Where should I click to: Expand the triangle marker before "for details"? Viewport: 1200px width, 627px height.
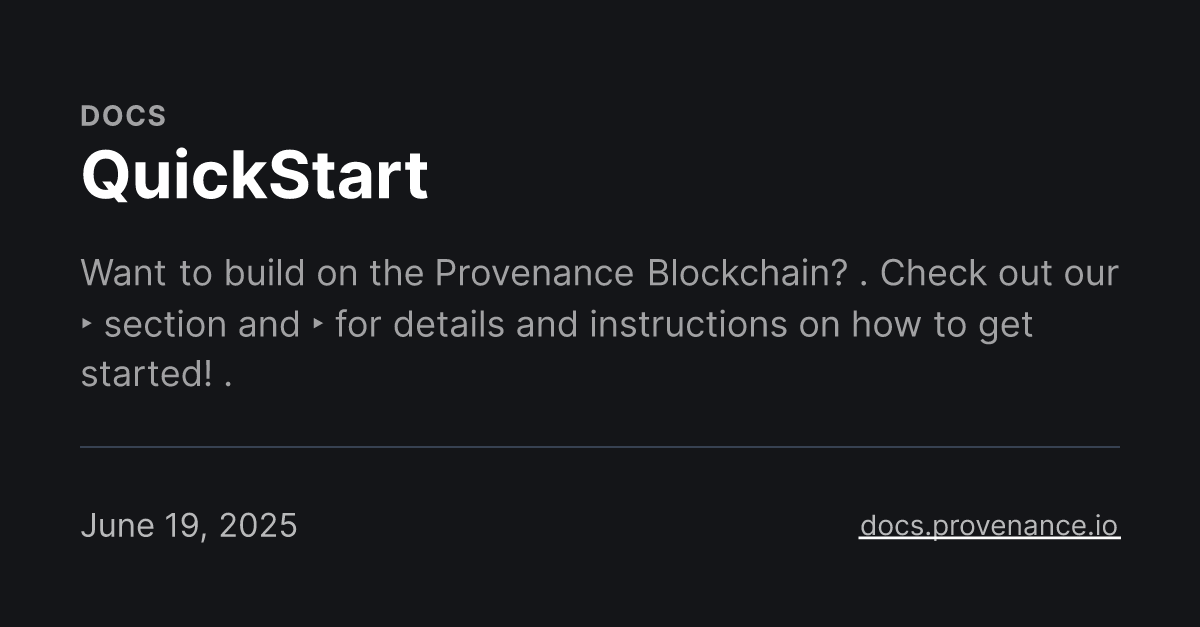(318, 325)
